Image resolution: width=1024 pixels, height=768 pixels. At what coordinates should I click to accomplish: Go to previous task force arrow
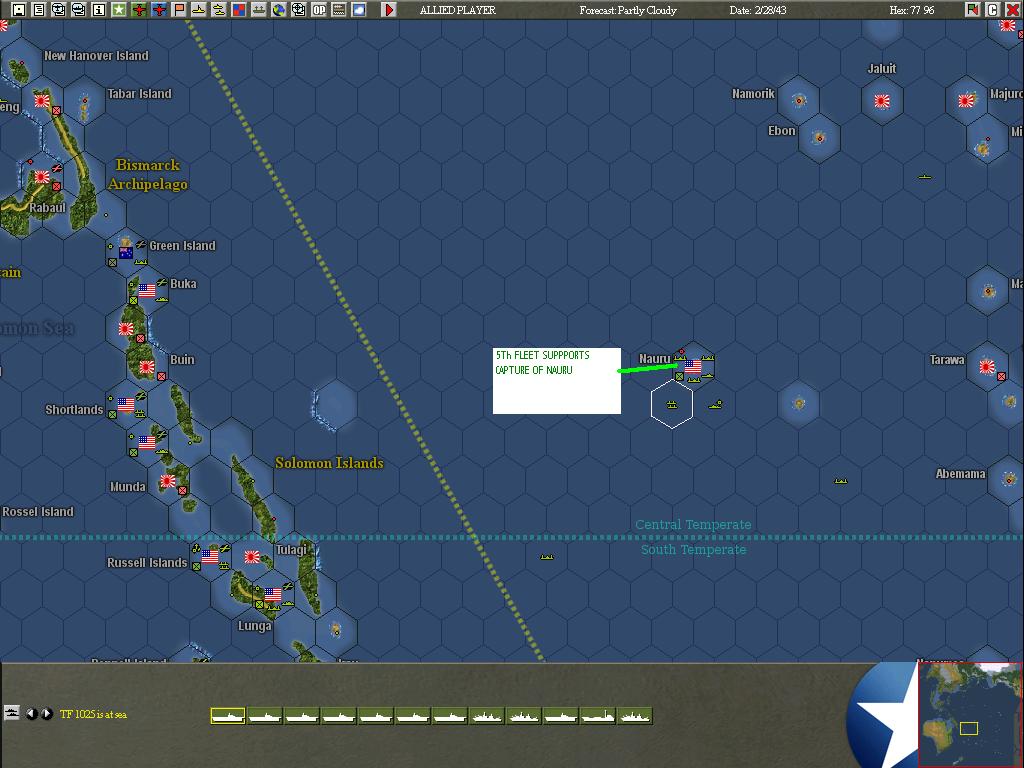click(x=31, y=714)
